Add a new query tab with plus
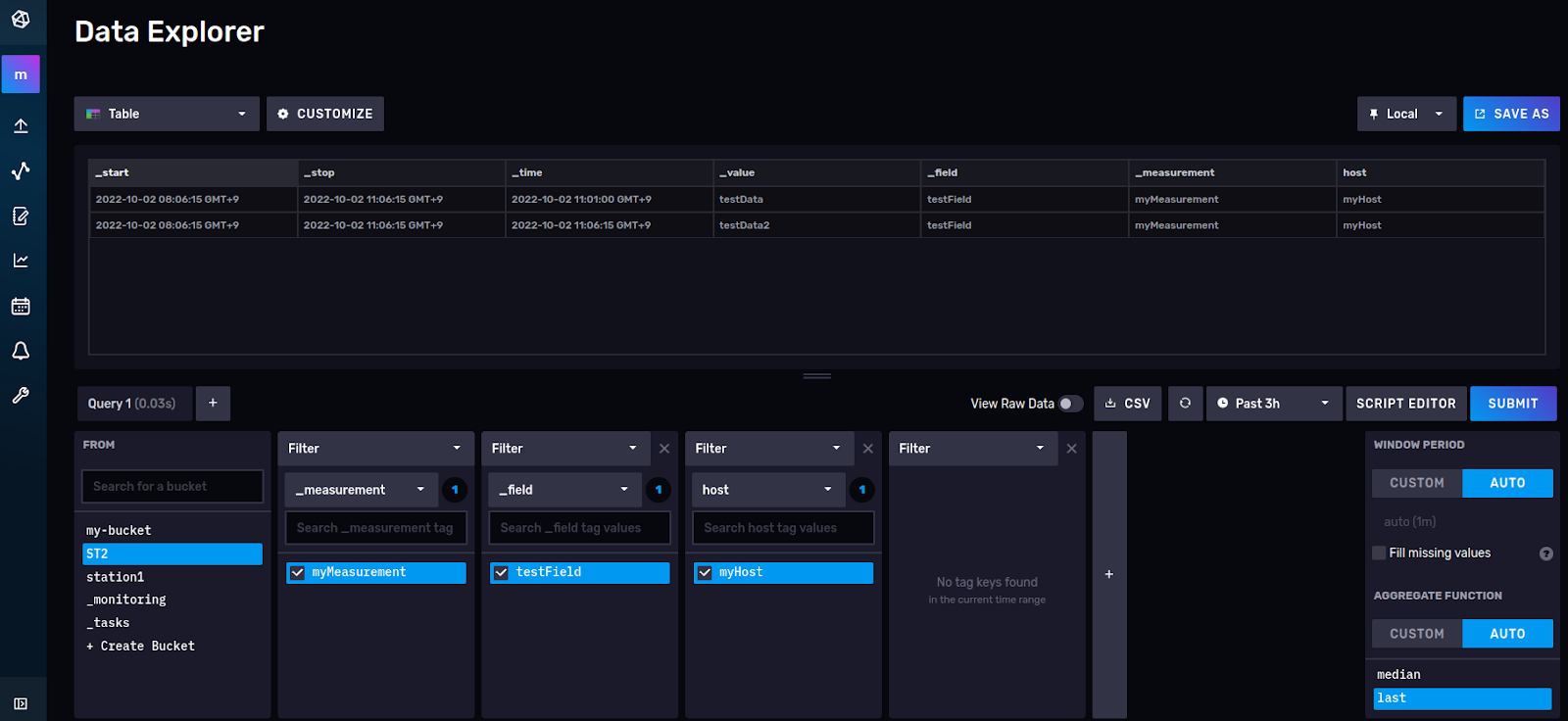The height and width of the screenshot is (721, 1568). (x=213, y=404)
